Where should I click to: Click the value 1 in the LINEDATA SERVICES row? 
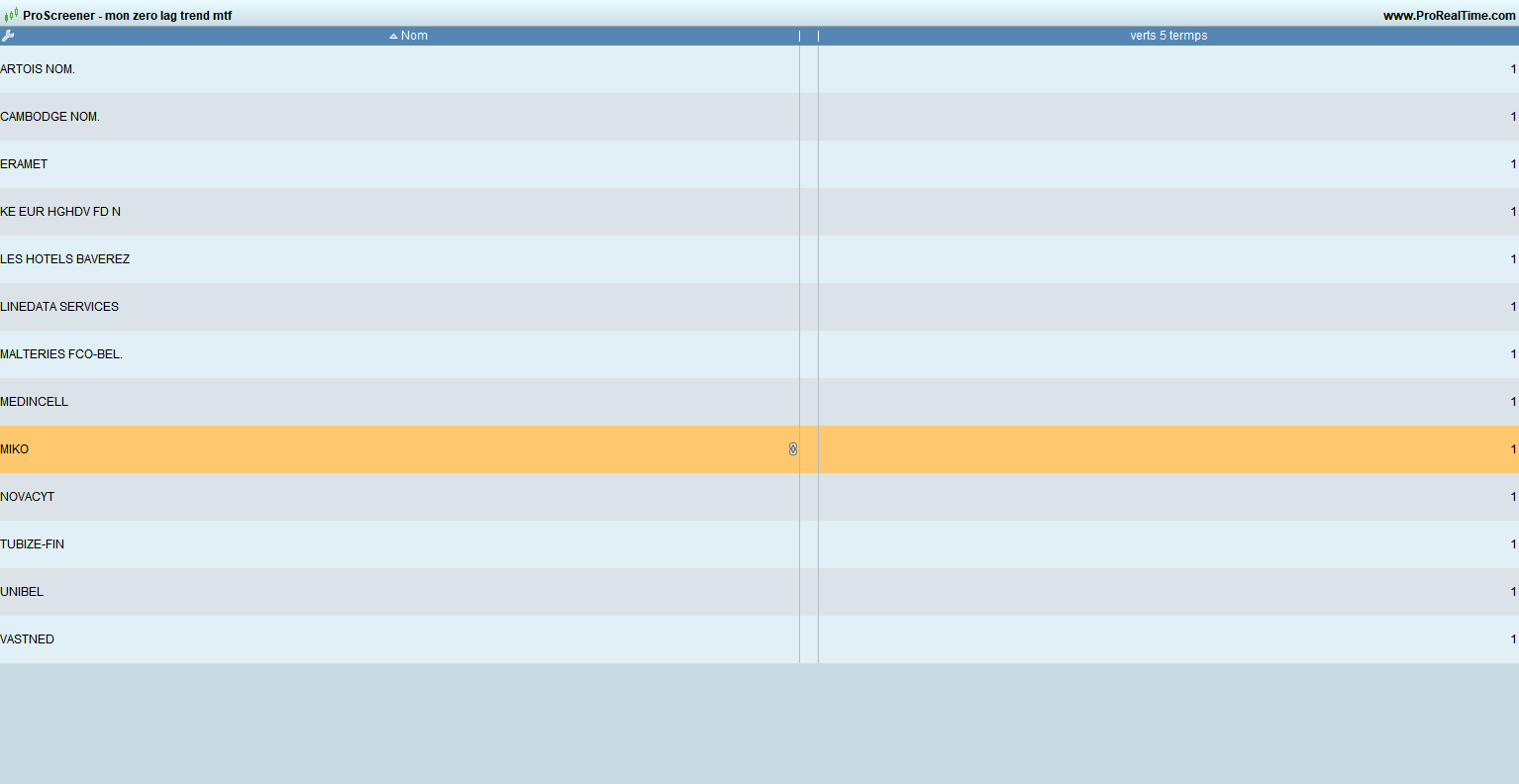pyautogui.click(x=1513, y=307)
